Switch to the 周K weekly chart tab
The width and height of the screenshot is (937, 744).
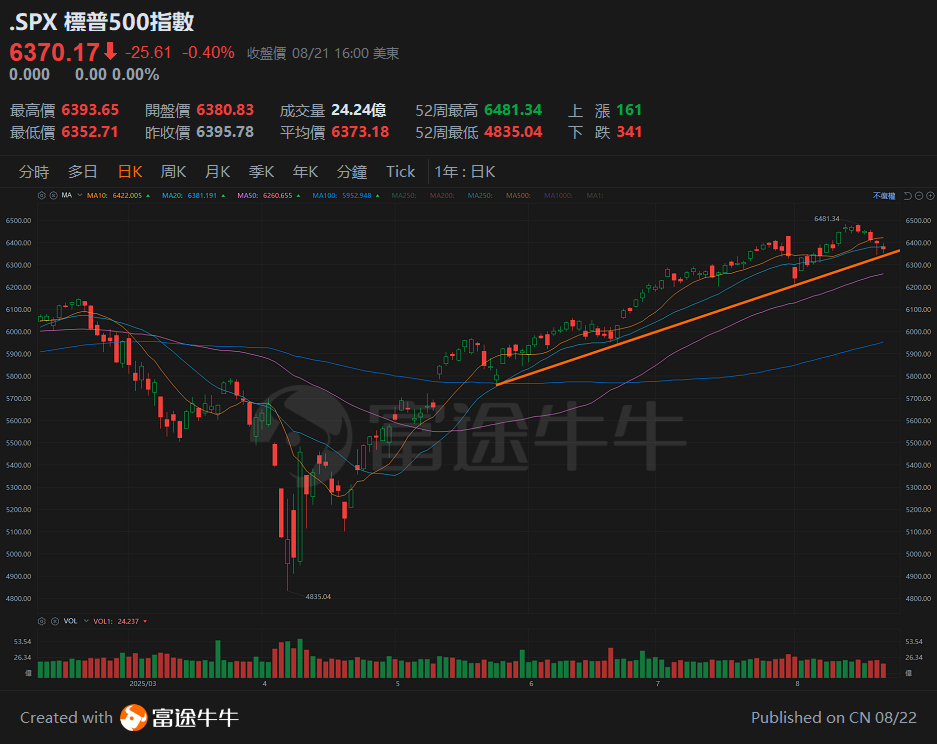click(173, 171)
